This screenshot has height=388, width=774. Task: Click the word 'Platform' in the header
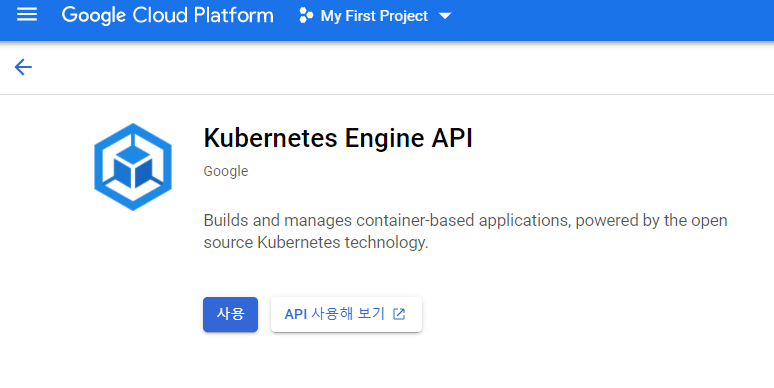233,15
